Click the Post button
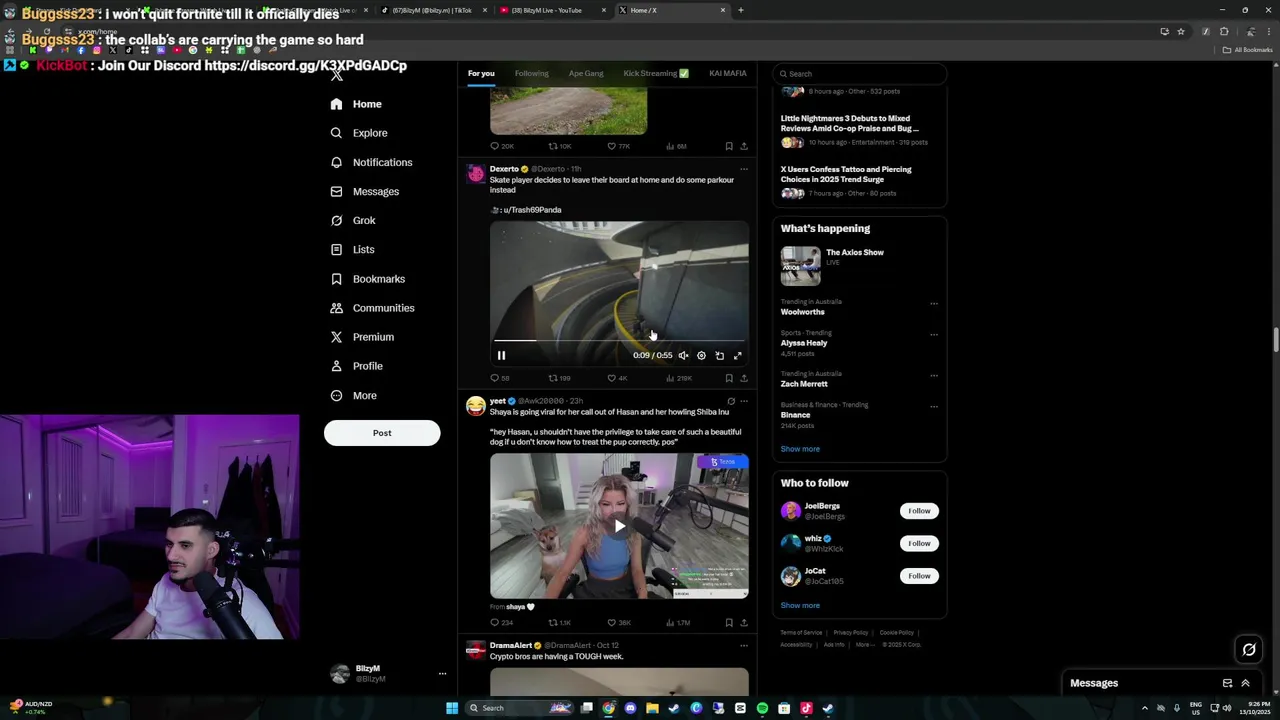 [382, 433]
